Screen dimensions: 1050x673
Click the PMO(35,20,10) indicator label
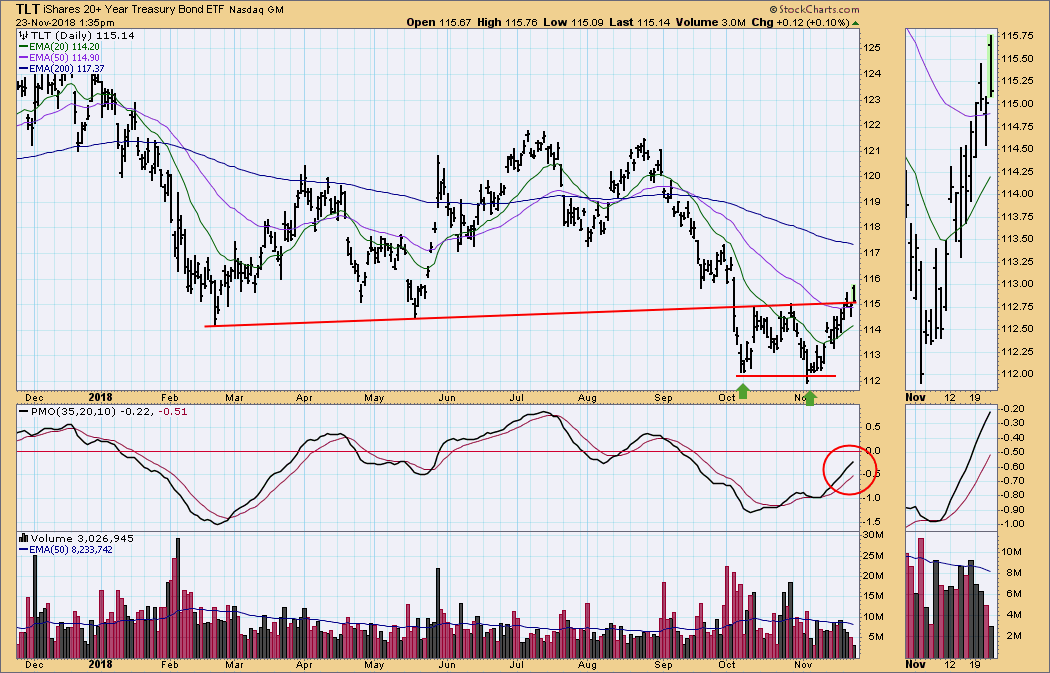click(73, 411)
